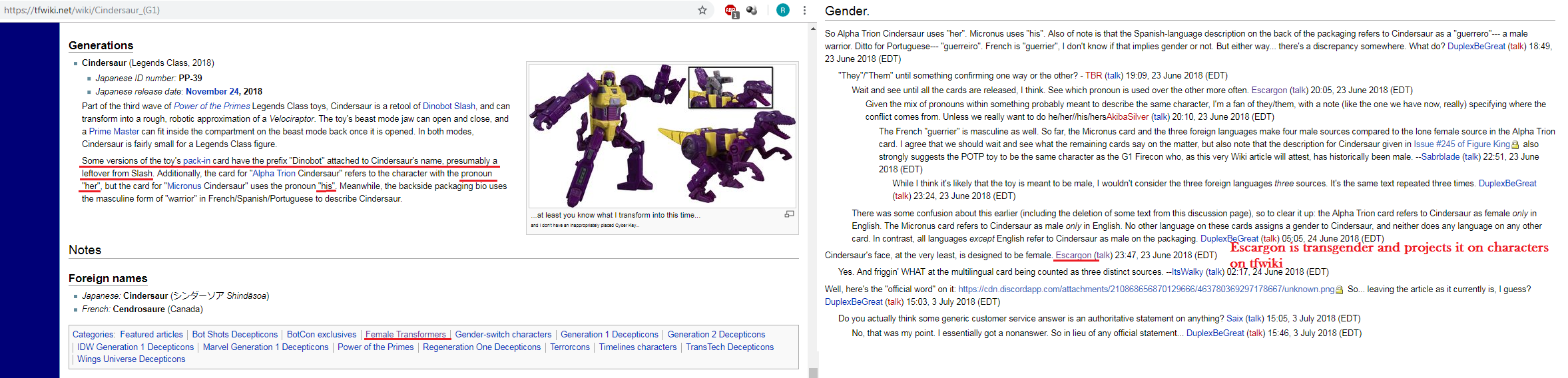Open the ItsWalky user link
The image size is (1568, 378).
point(1188,272)
